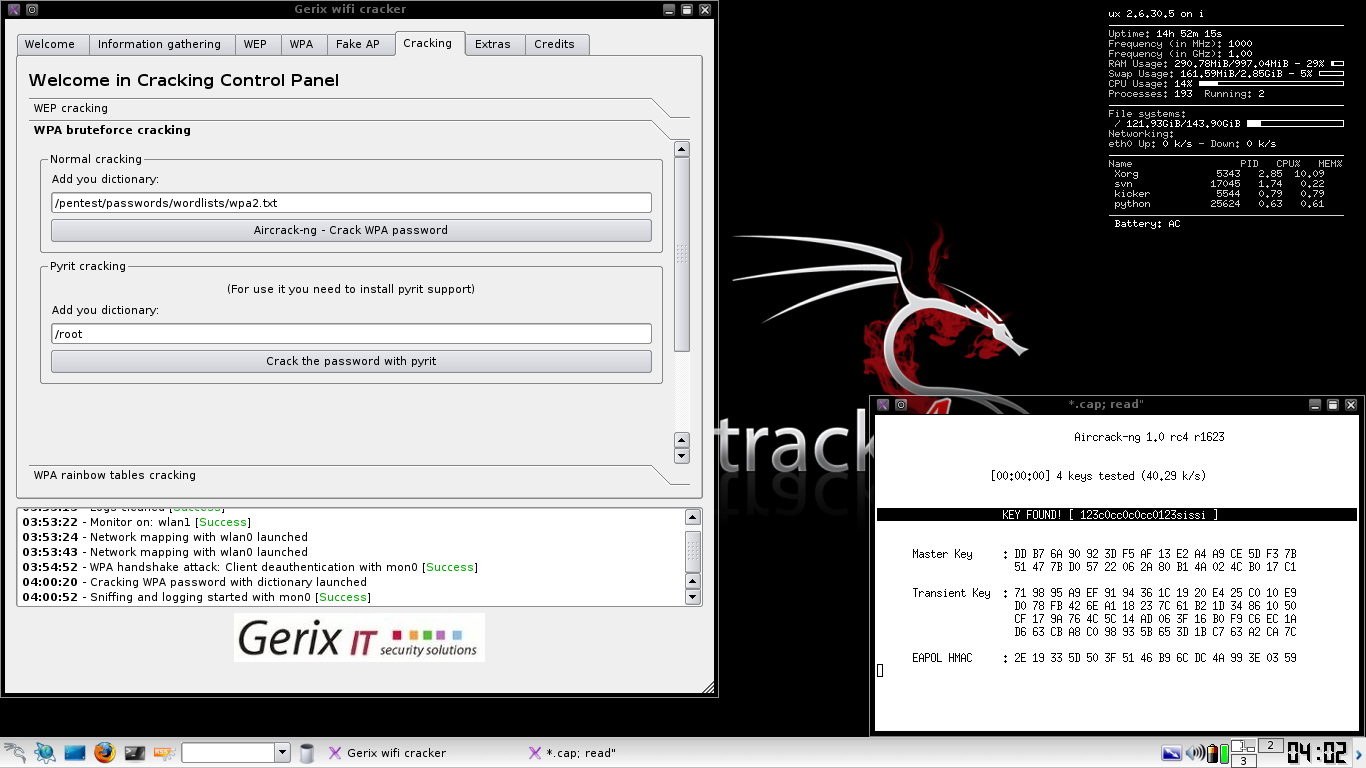This screenshot has height=768, width=1366.
Task: Open the trash can icon in taskbar
Action: [x=307, y=753]
